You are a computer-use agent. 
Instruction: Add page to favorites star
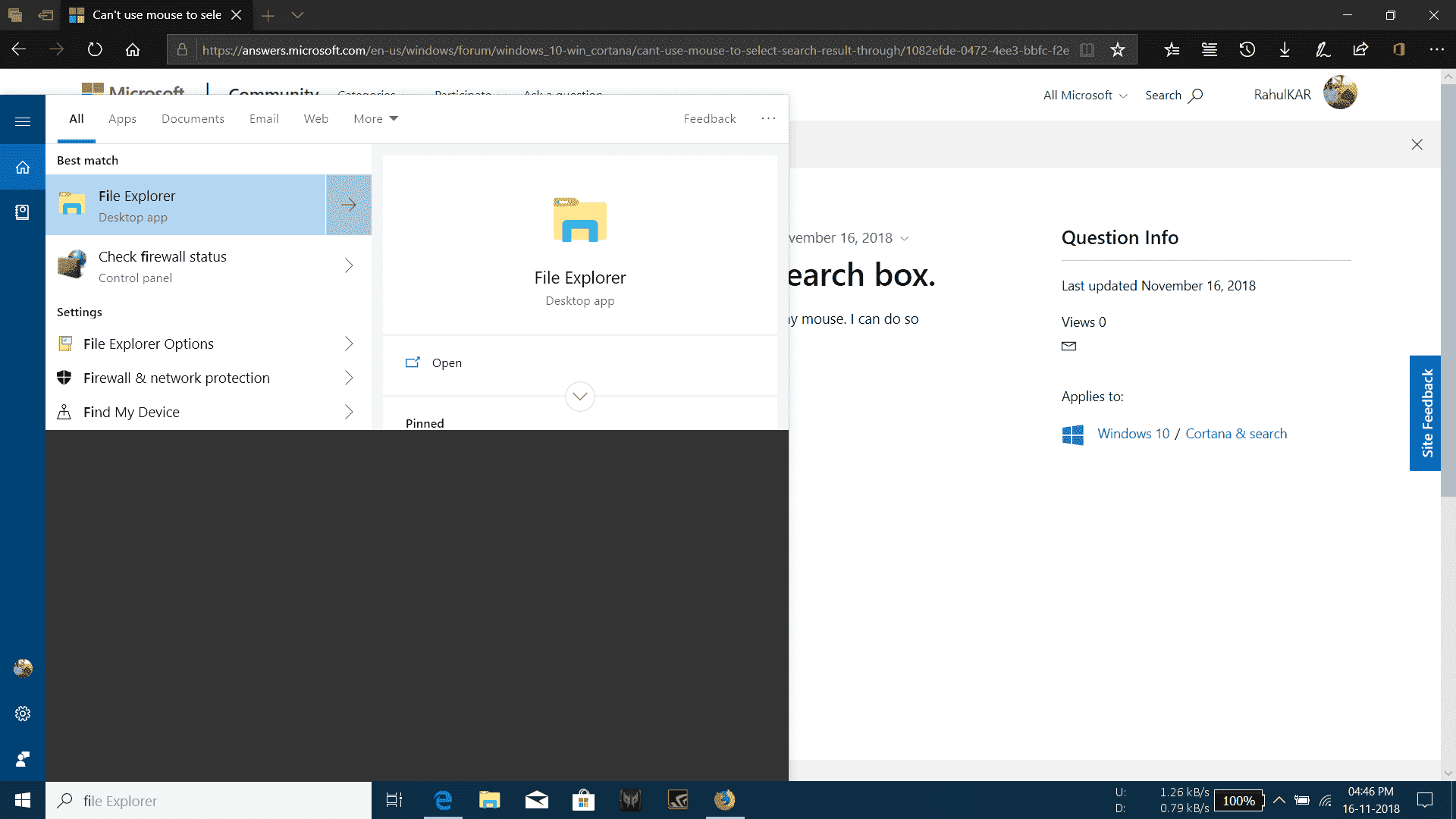(x=1117, y=50)
